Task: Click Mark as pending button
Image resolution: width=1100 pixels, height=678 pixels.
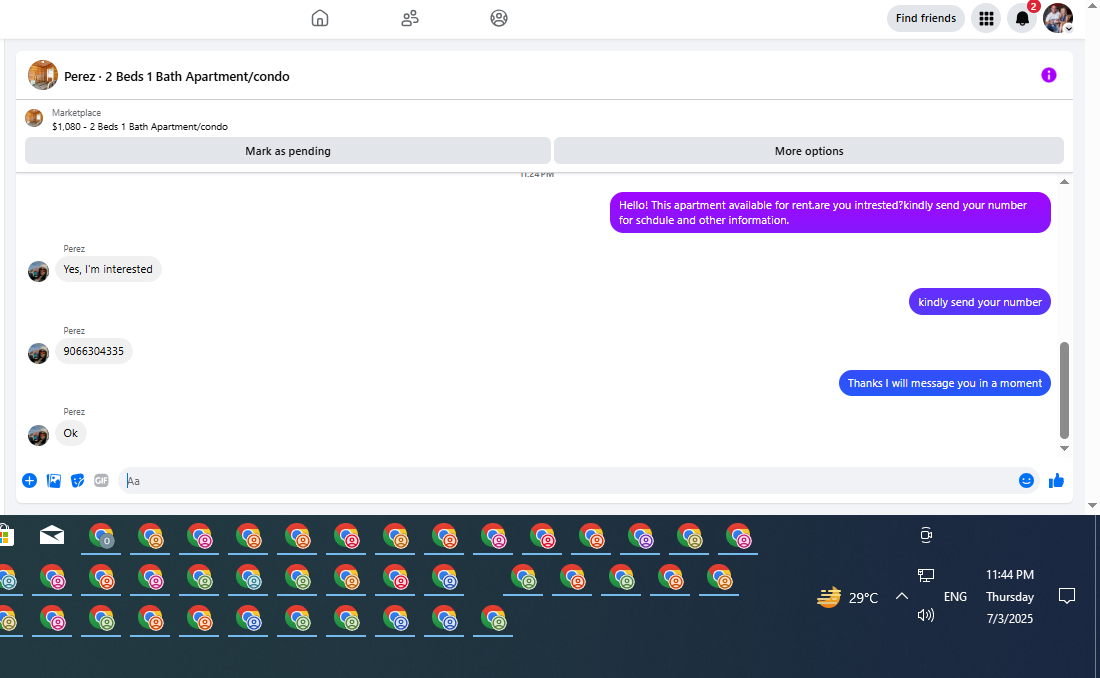Action: [x=288, y=151]
